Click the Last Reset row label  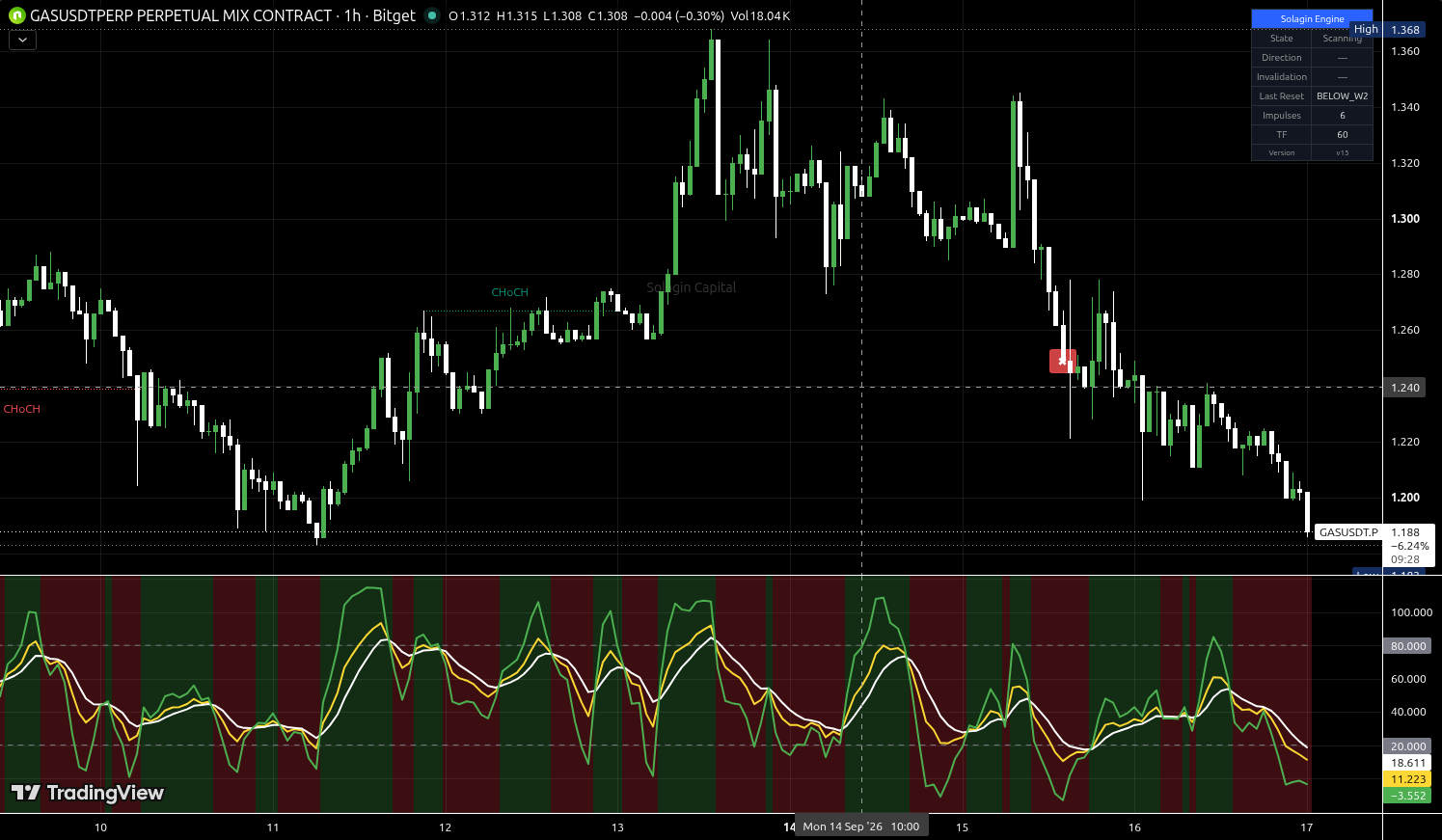tap(1281, 96)
